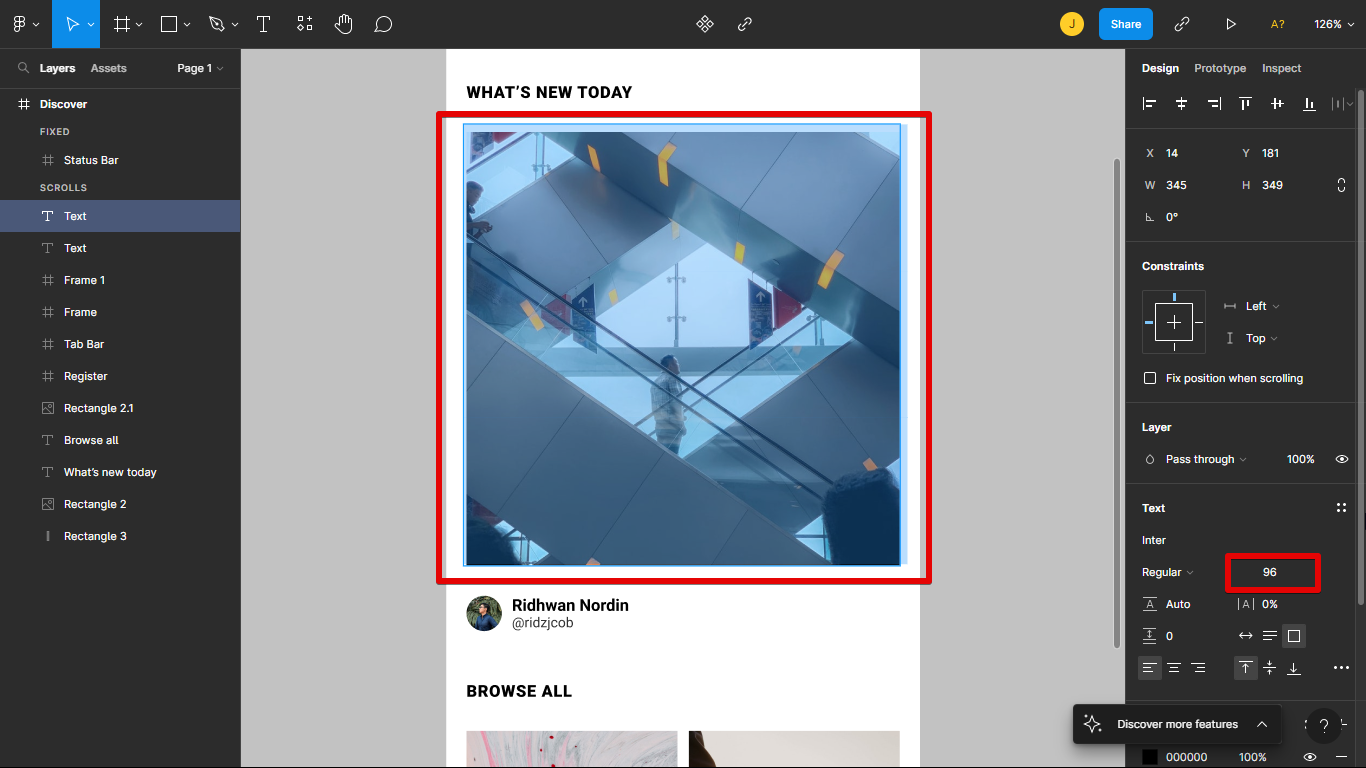Align selection to the top
Viewport: 1366px width, 768px height.
point(1246,103)
